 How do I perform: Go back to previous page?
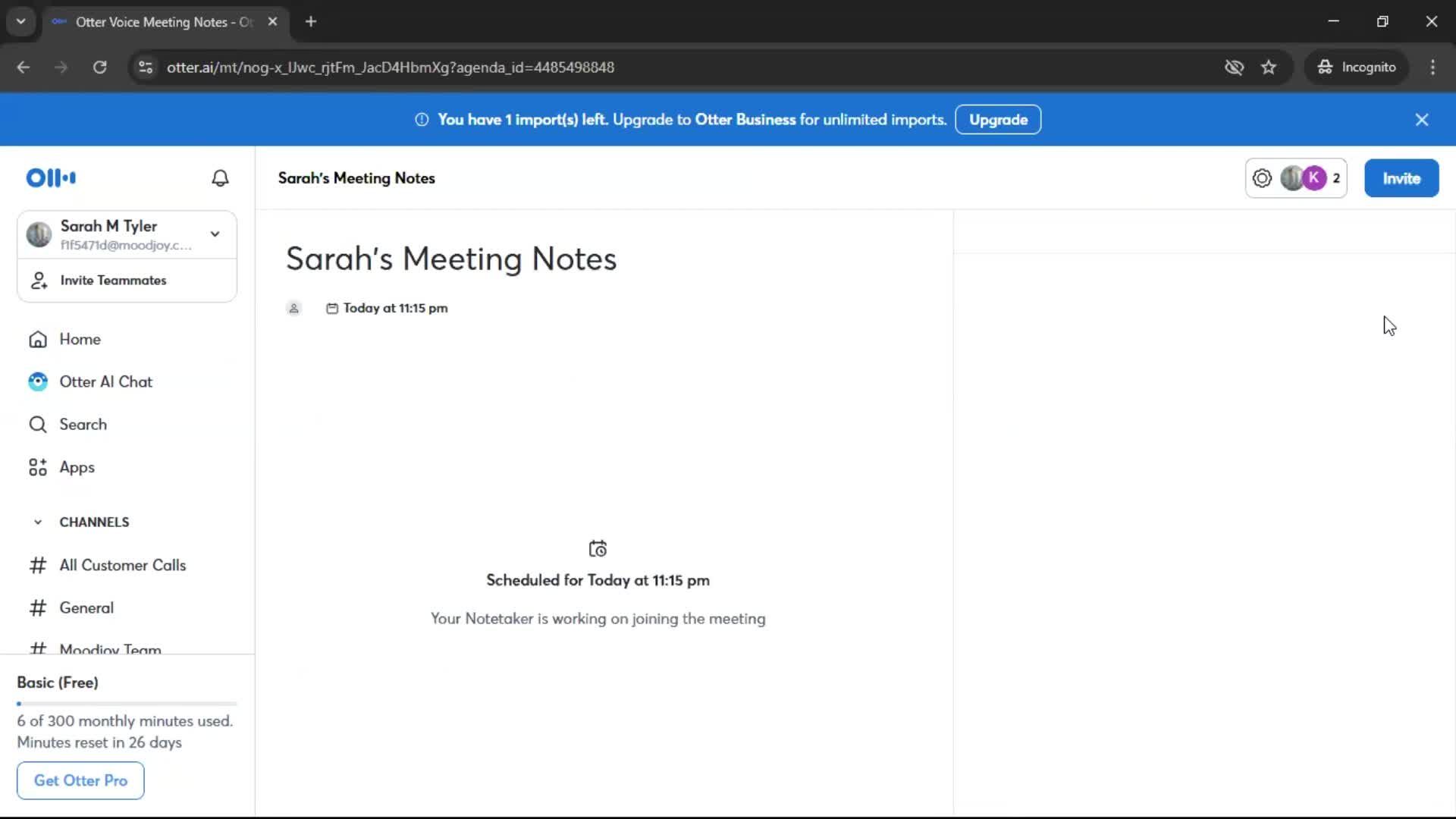(x=24, y=67)
